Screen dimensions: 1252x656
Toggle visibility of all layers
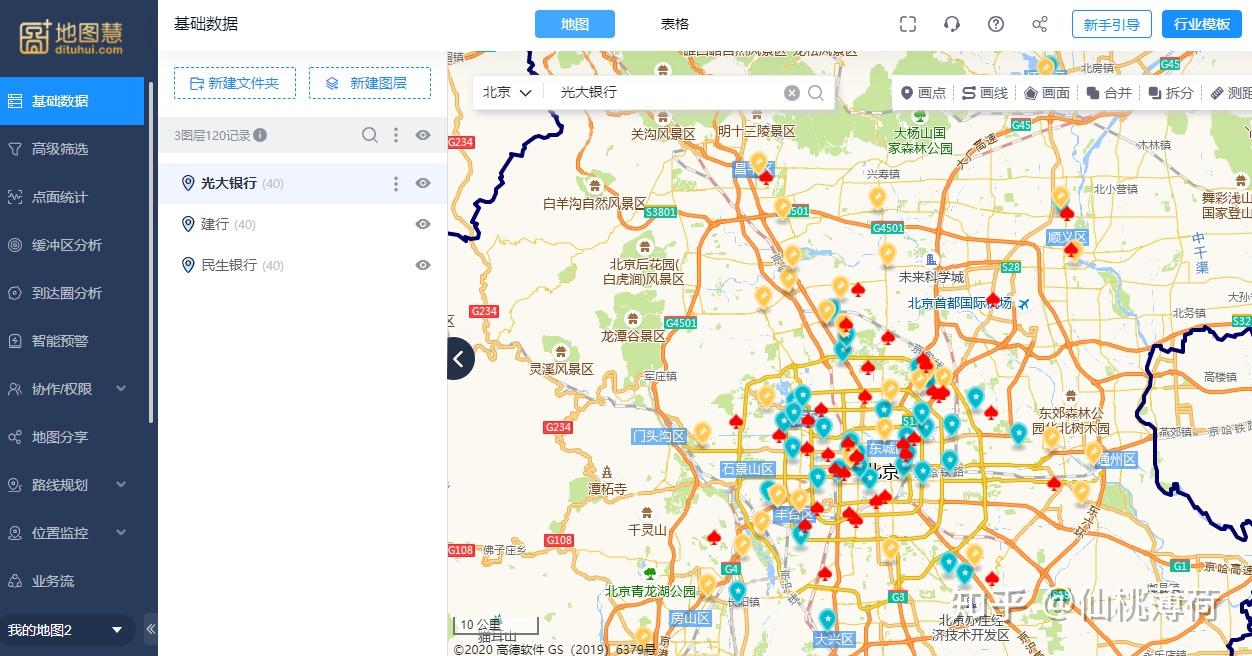pos(423,135)
